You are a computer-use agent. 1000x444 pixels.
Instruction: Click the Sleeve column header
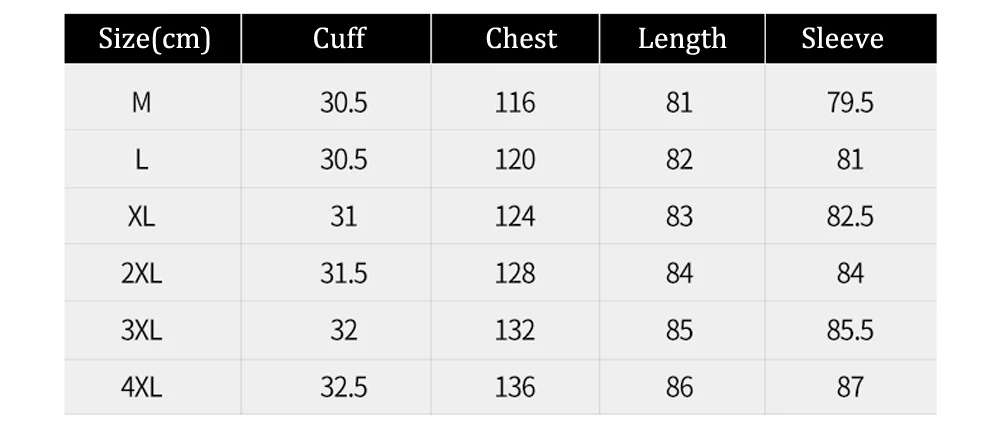point(842,38)
